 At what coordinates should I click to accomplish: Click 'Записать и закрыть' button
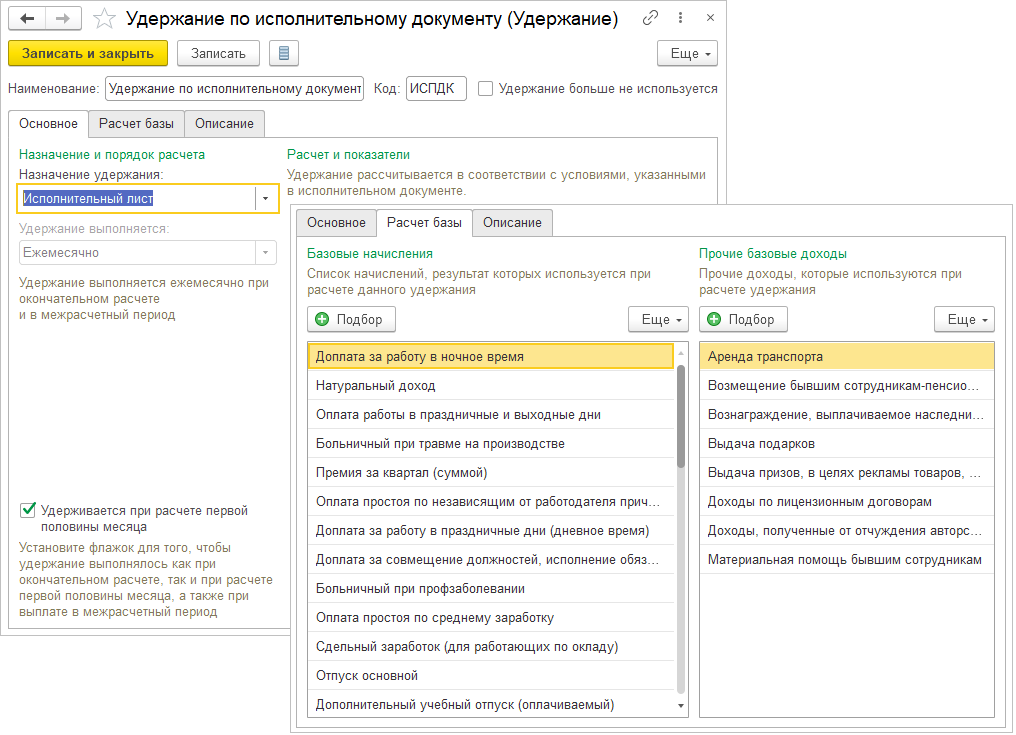(88, 53)
